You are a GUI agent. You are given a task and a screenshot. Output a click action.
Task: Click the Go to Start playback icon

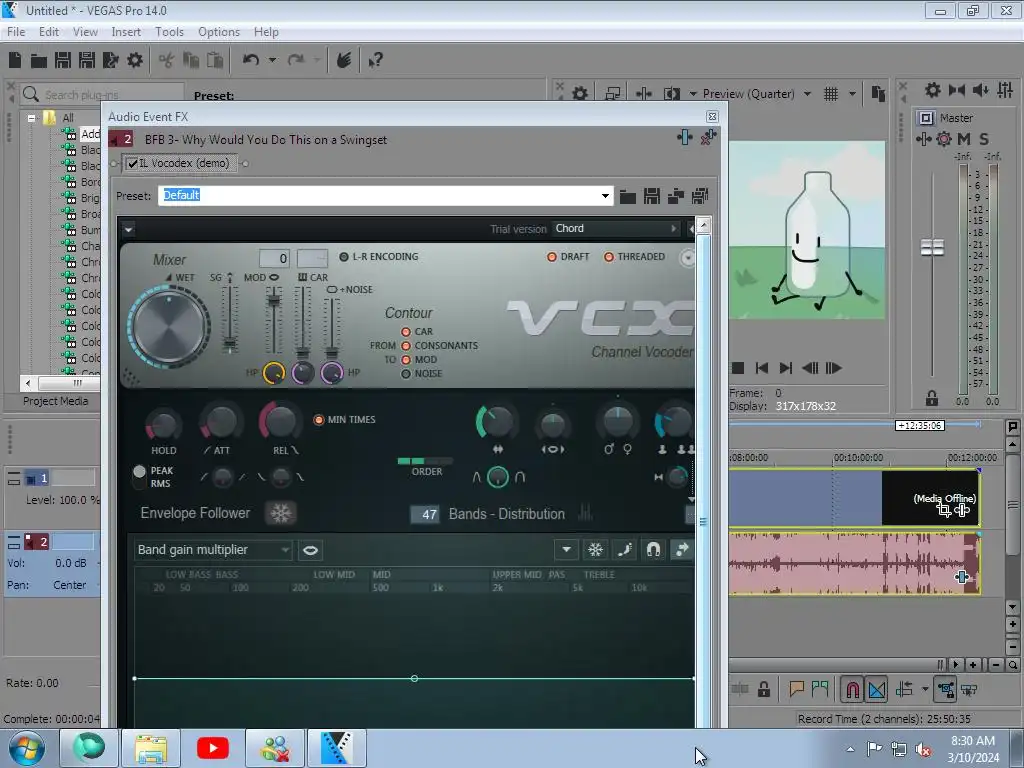(x=761, y=368)
